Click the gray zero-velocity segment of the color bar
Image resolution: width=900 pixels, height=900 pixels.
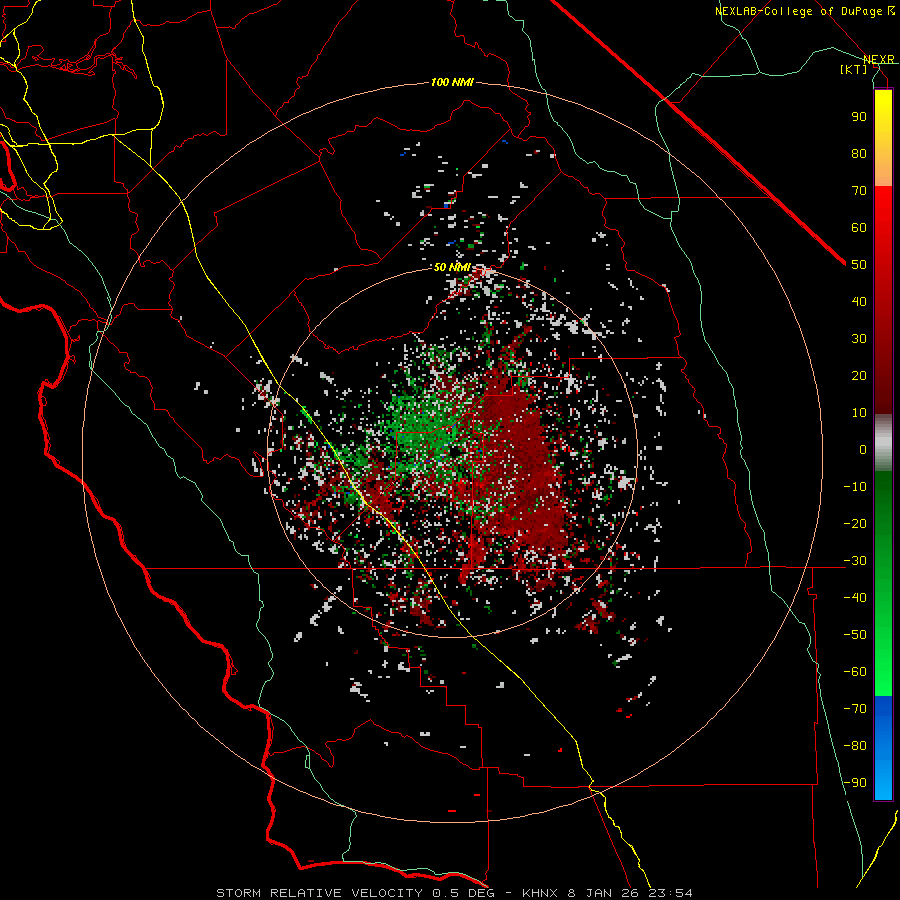tap(883, 443)
